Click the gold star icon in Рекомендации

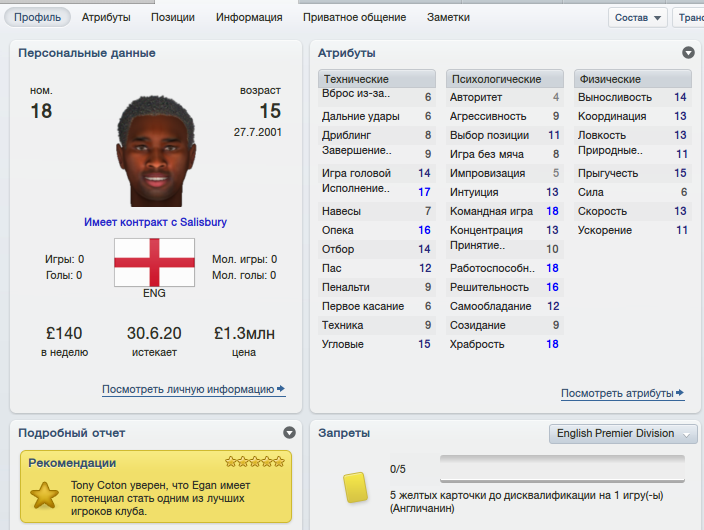click(44, 495)
